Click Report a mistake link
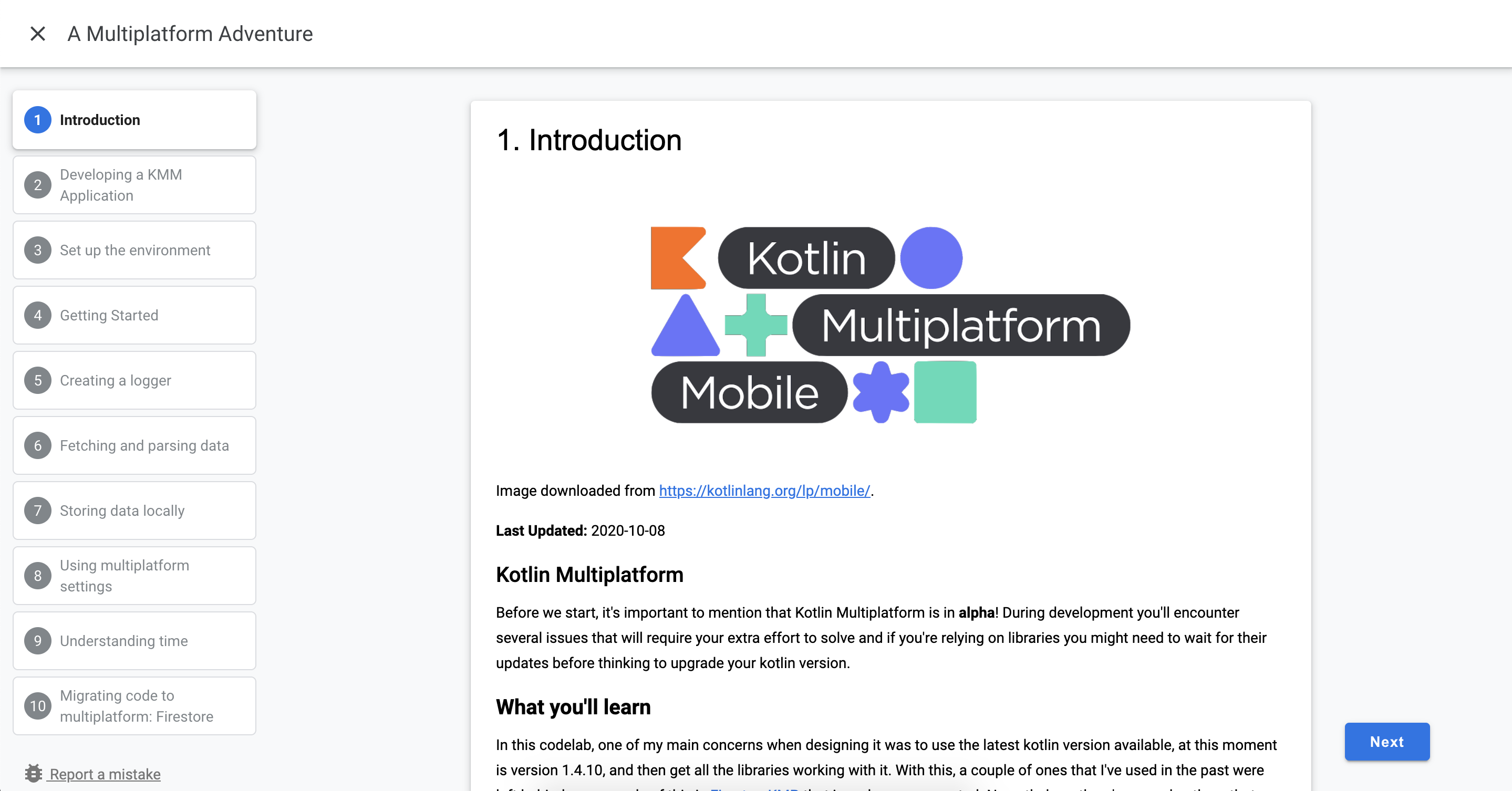1512x791 pixels. 105,774
